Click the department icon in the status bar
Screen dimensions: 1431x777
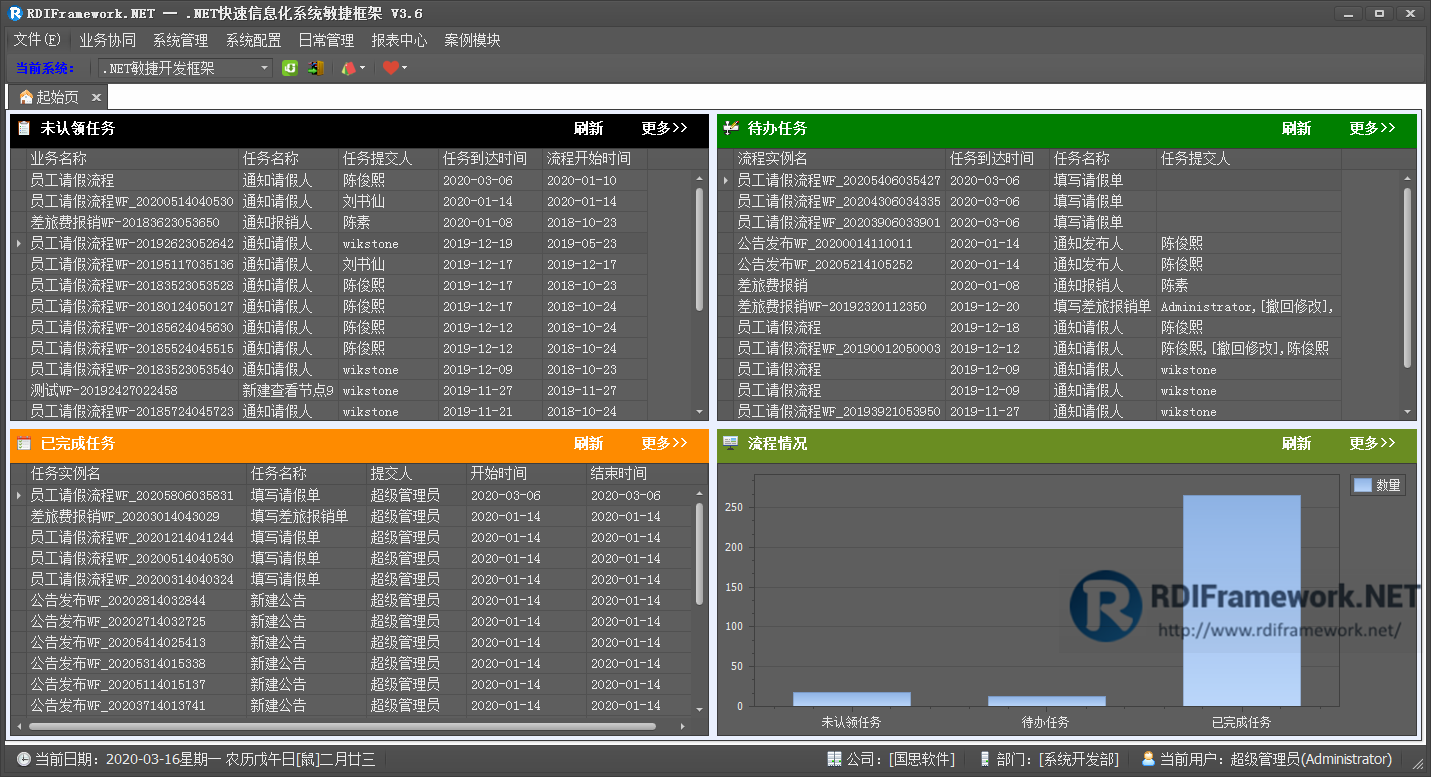984,759
